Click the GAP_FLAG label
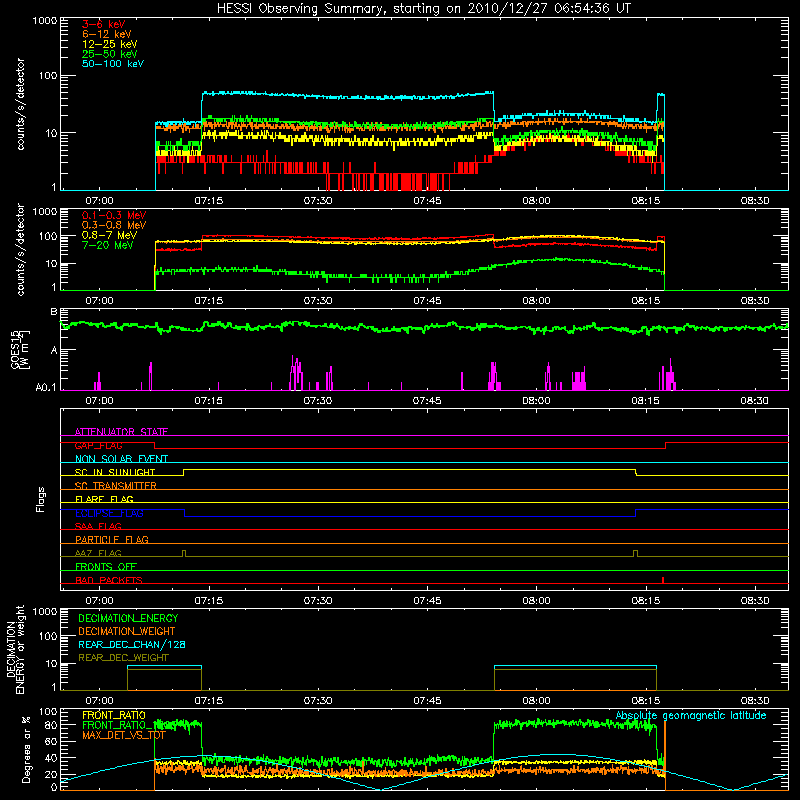Screen dimensions: 800x800 [98, 445]
